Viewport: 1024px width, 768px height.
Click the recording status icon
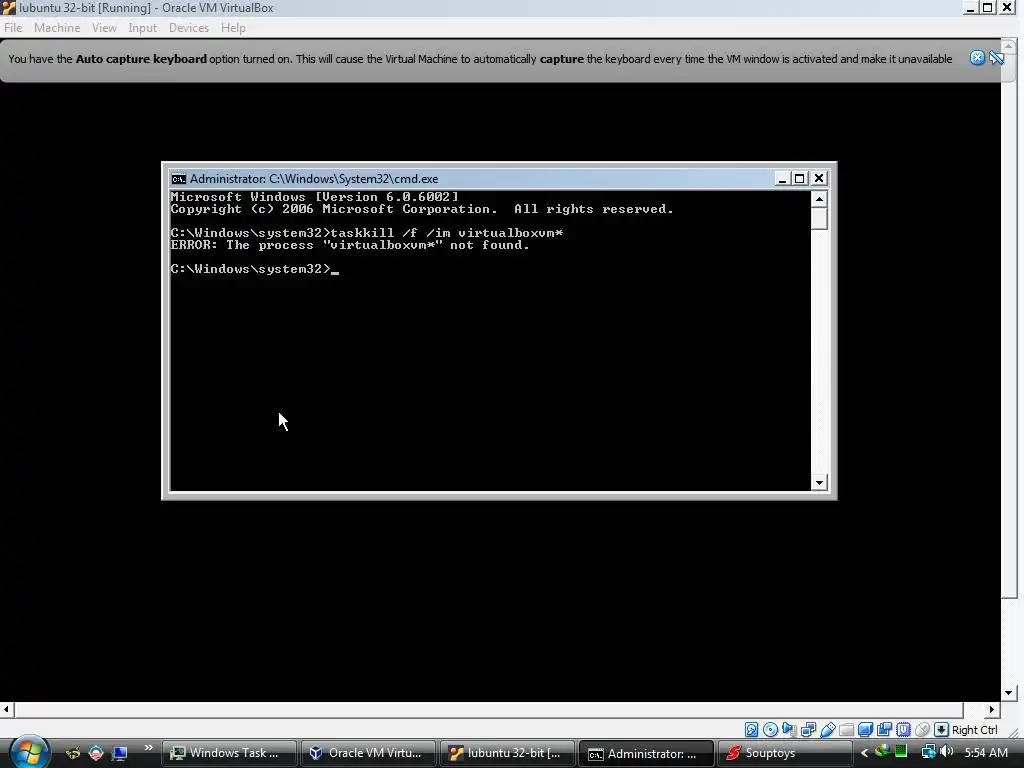click(884, 729)
